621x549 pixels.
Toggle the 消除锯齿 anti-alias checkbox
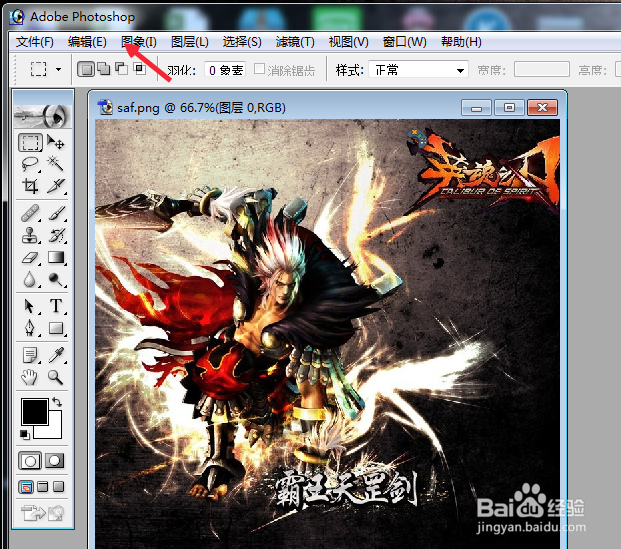[x=259, y=69]
